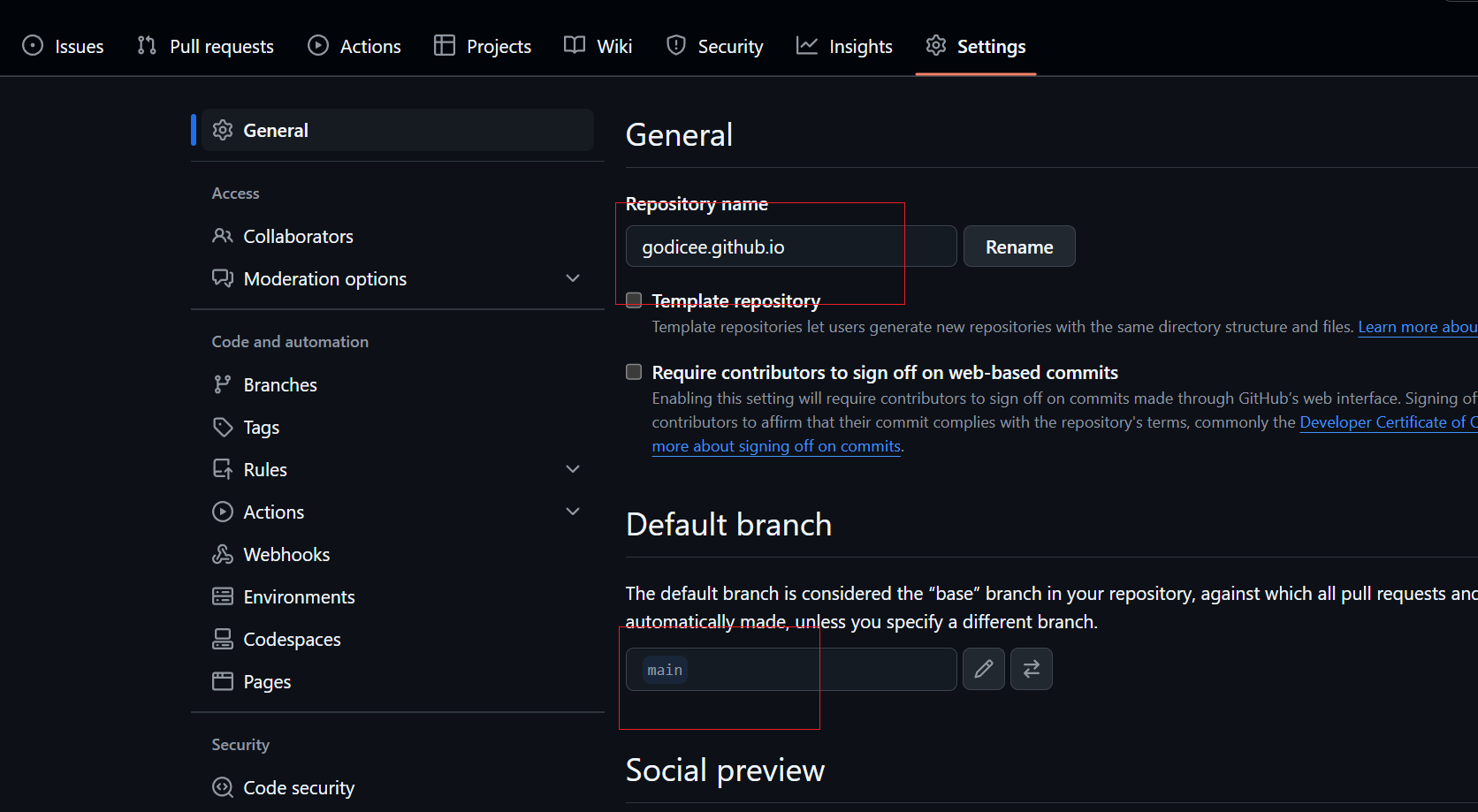Click the Pages browser icon
The height and width of the screenshot is (812, 1478).
pos(223,681)
